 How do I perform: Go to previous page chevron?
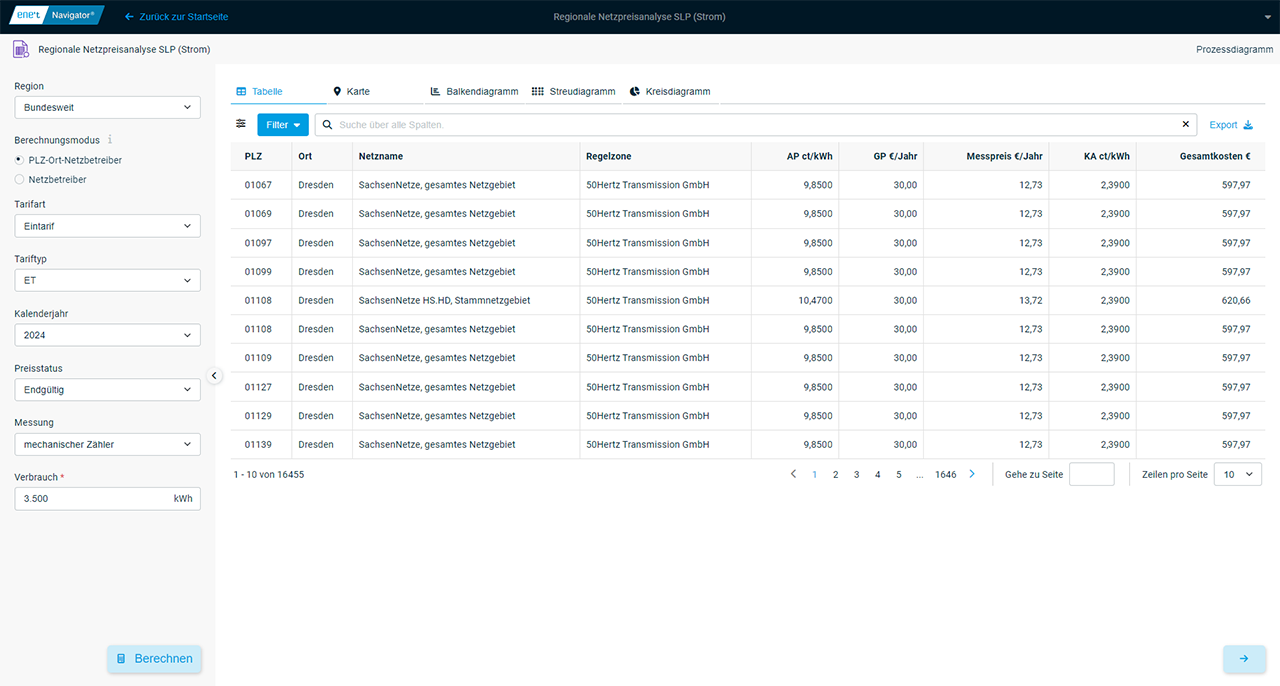coord(793,474)
